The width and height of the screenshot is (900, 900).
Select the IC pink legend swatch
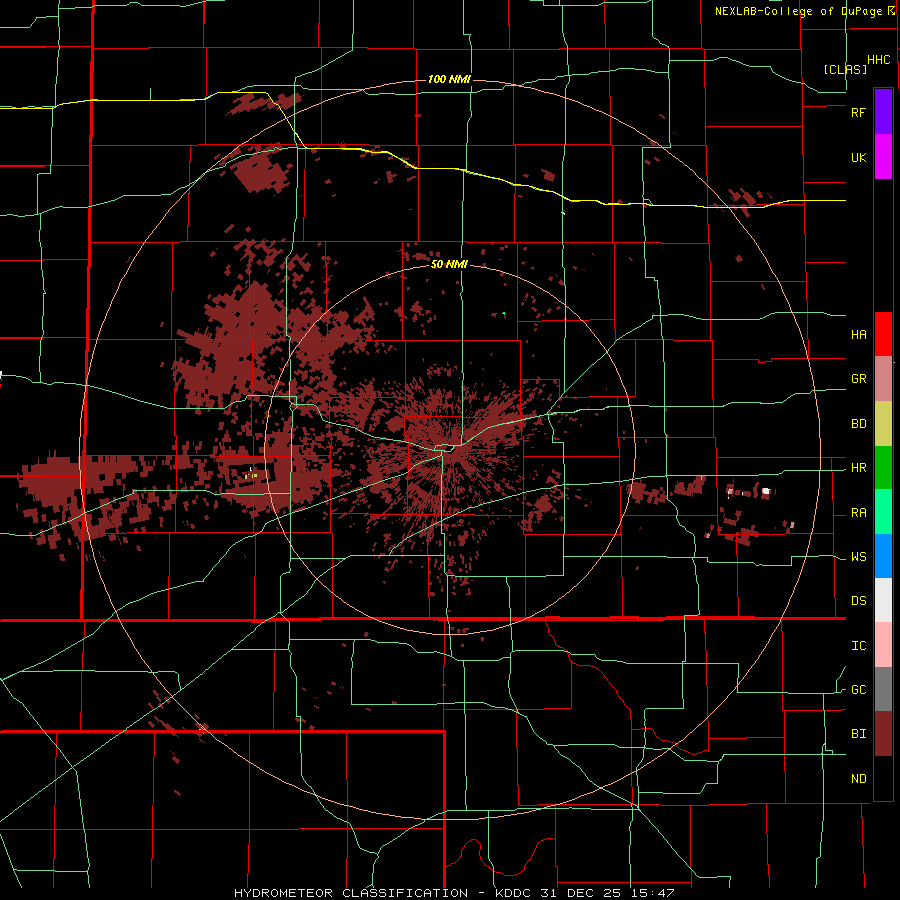tap(883, 645)
